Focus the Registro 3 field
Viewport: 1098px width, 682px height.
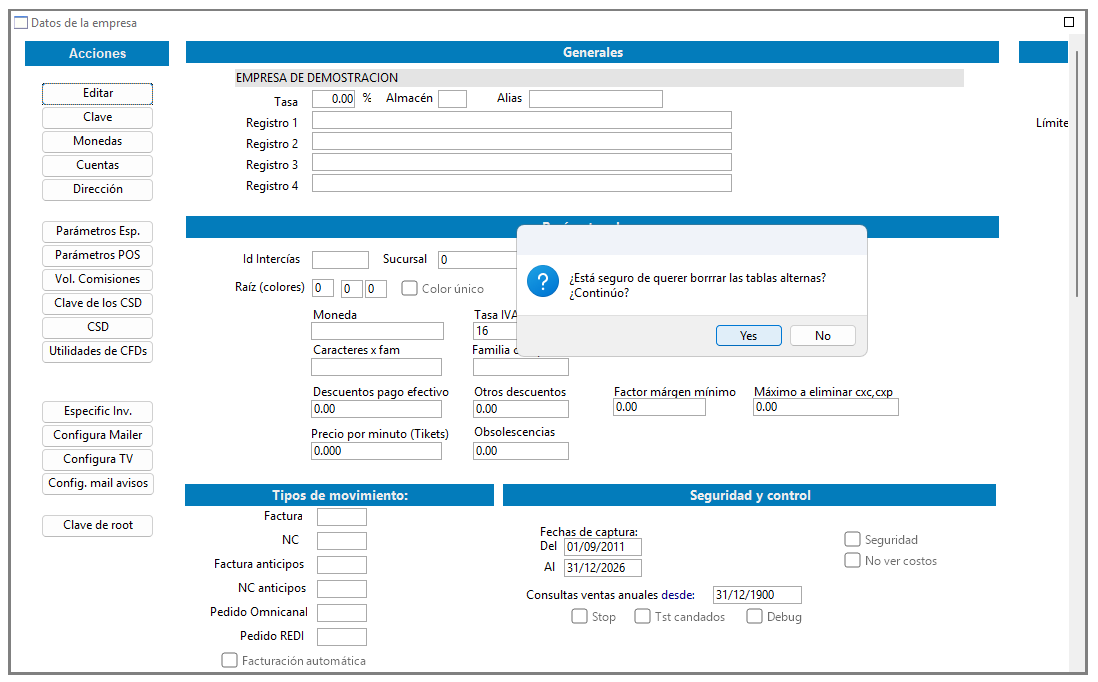(x=522, y=162)
